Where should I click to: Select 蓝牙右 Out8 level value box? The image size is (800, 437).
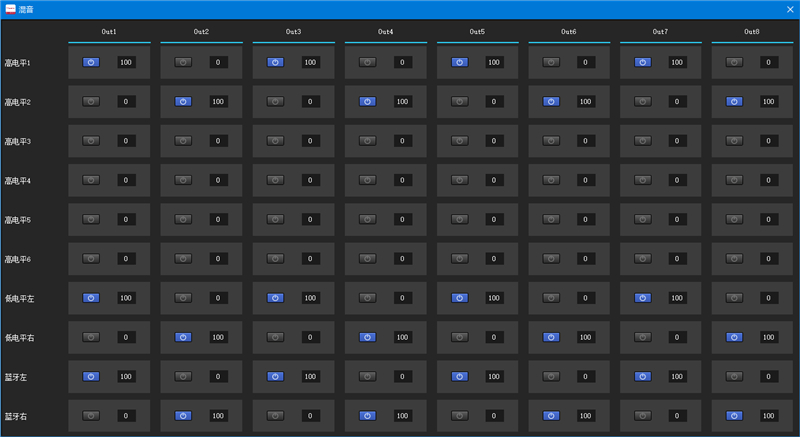click(x=769, y=416)
